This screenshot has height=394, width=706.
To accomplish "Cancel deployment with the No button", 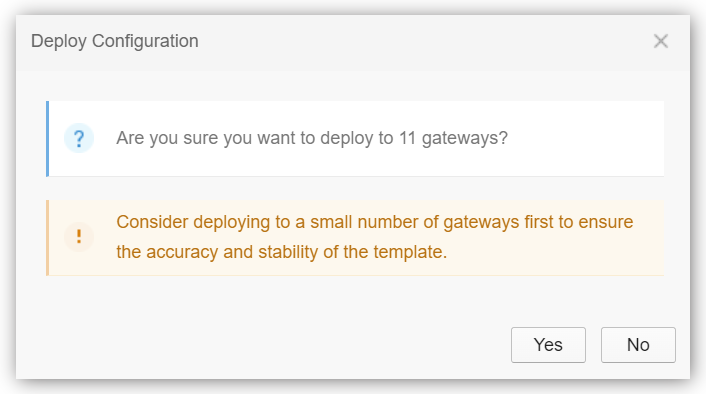I will coord(638,345).
